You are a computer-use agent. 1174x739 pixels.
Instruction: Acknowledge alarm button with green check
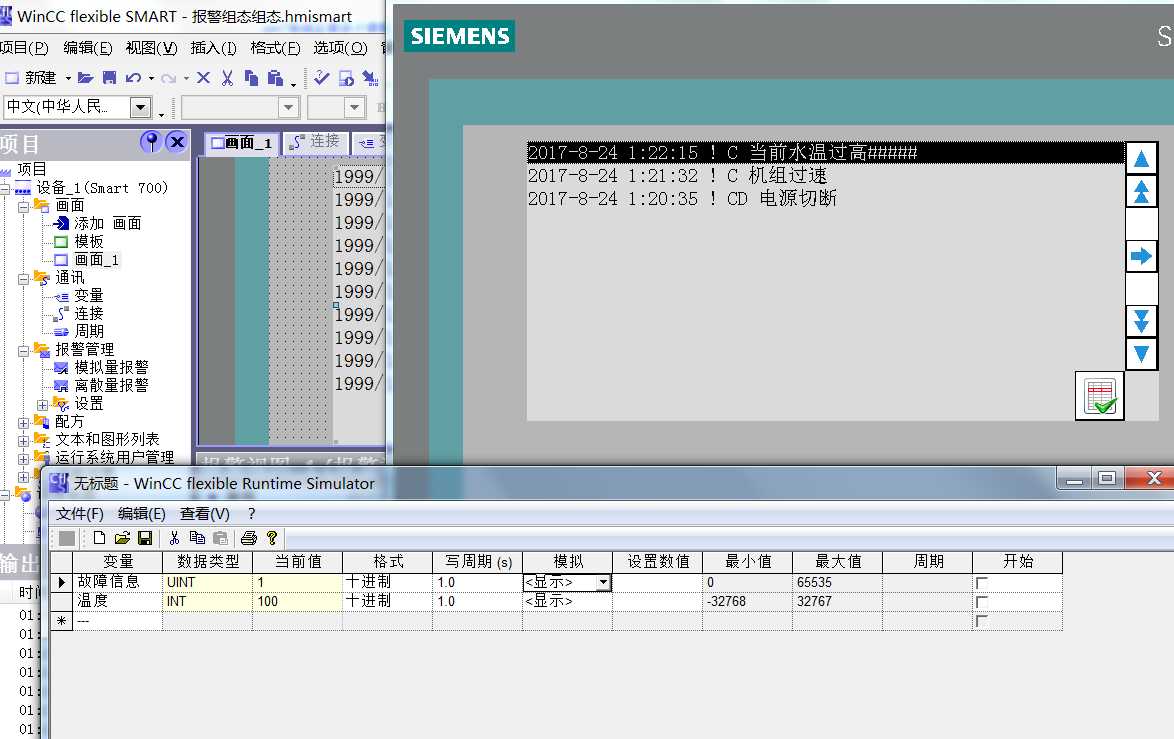click(1099, 395)
